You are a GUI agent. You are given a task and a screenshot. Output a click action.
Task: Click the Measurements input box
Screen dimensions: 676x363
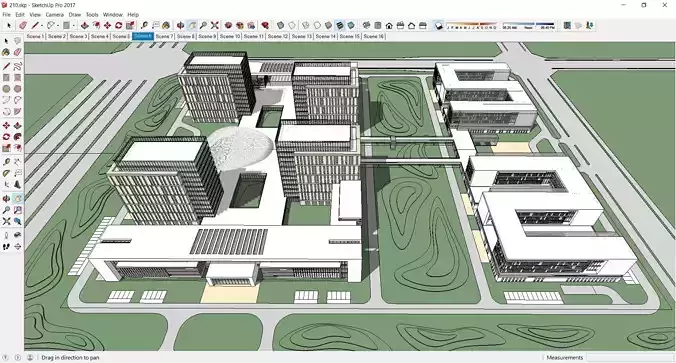click(x=630, y=357)
